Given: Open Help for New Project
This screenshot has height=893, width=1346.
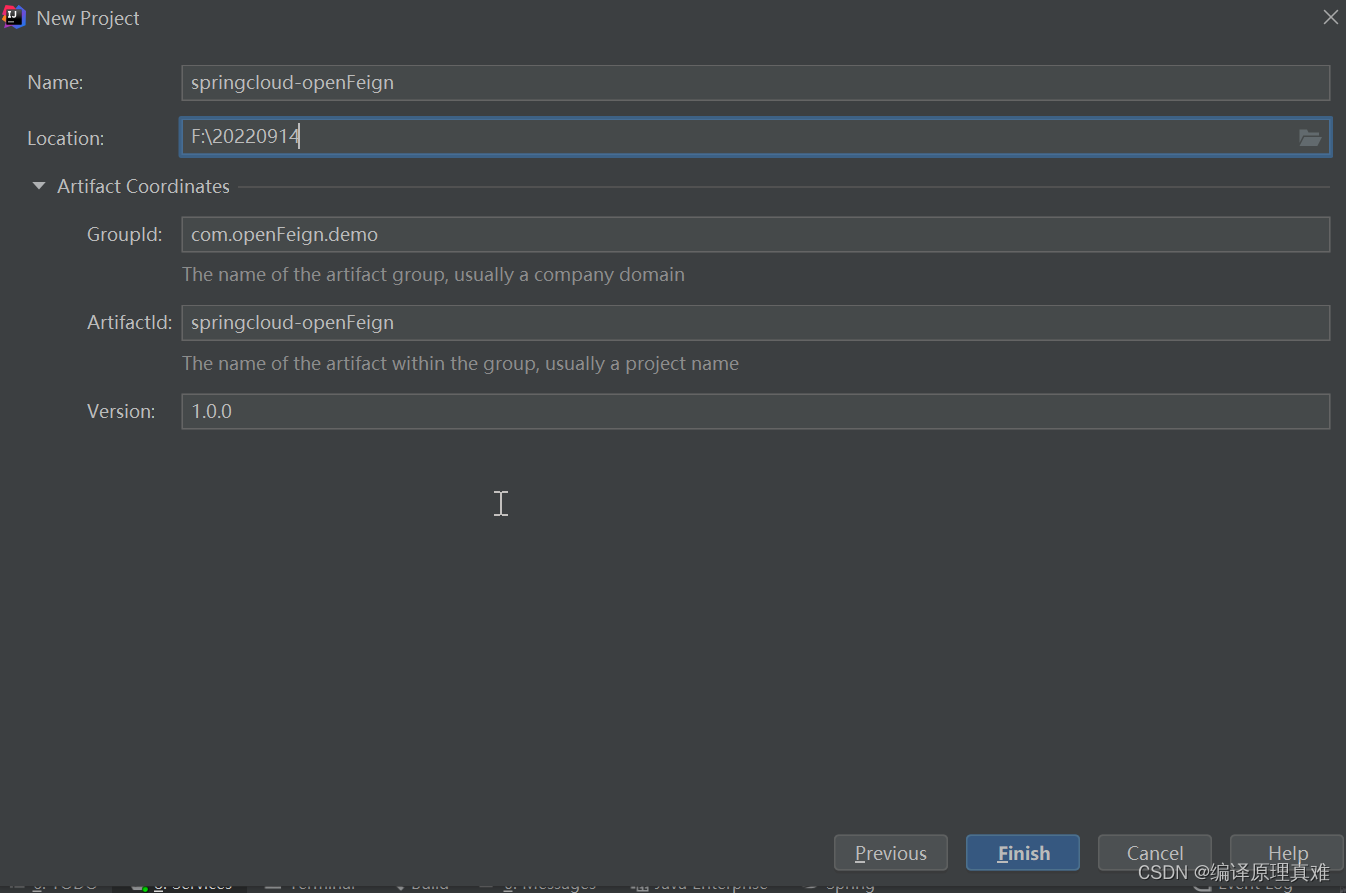Looking at the screenshot, I should 1286,853.
